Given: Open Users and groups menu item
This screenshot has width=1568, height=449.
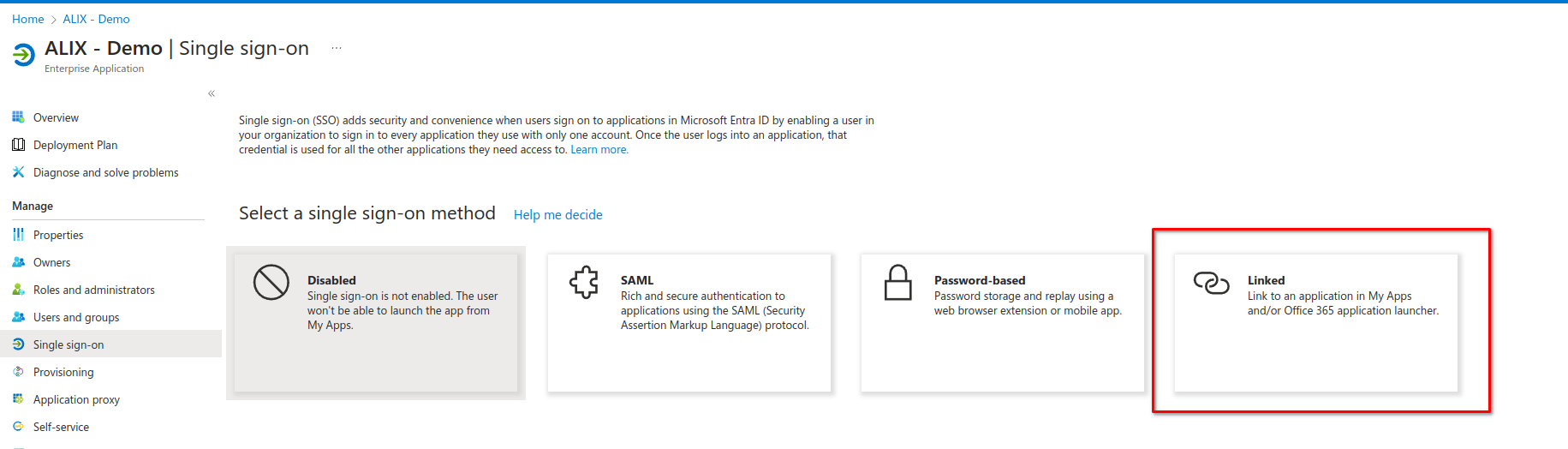Looking at the screenshot, I should coord(76,317).
